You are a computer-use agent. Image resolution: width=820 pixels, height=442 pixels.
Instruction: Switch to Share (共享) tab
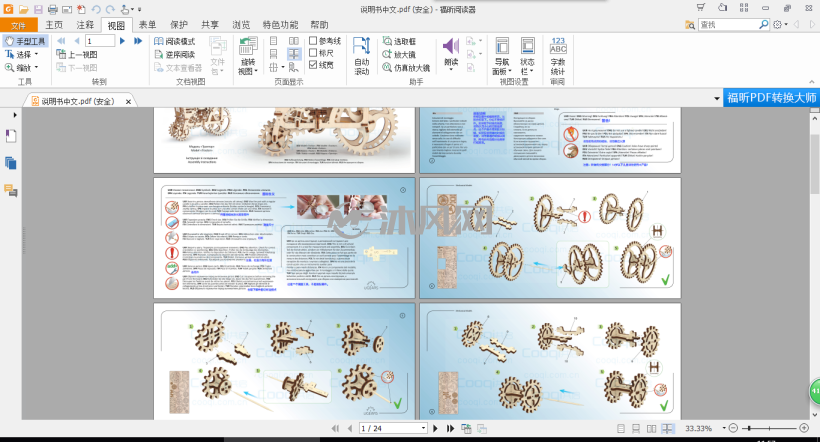pyautogui.click(x=210, y=25)
